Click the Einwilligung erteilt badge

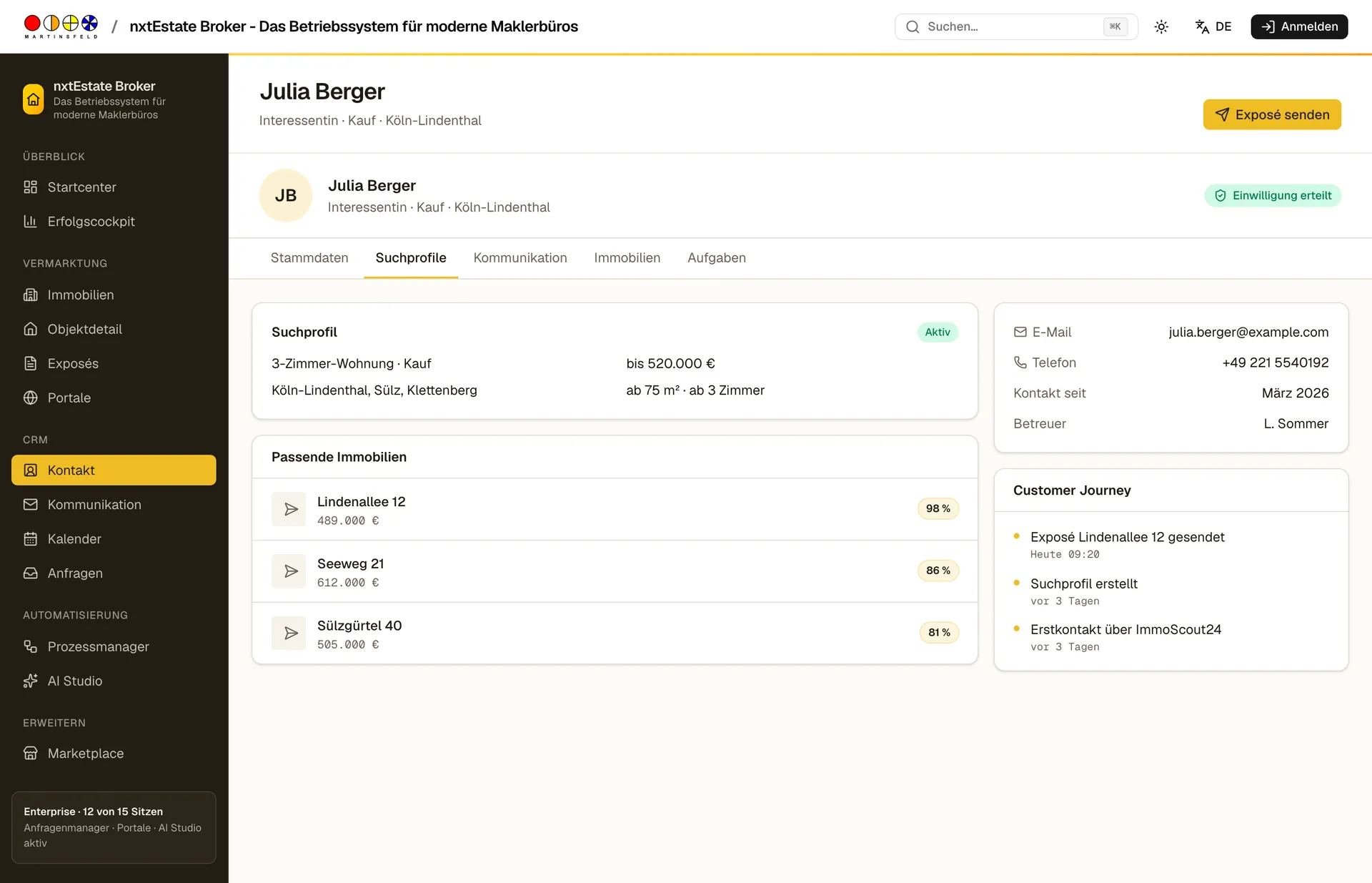click(x=1273, y=195)
